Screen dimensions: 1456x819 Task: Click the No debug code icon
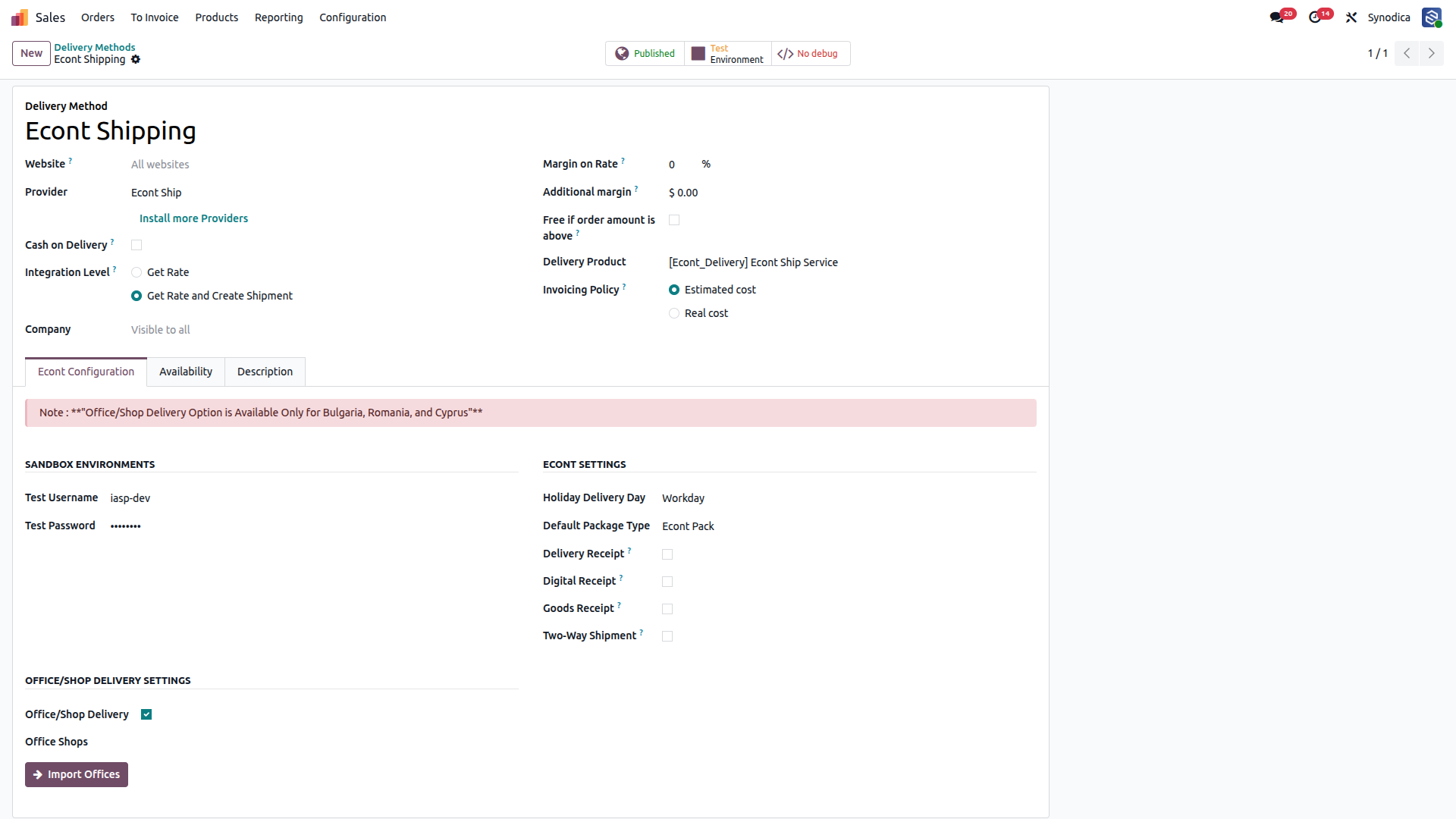786,54
